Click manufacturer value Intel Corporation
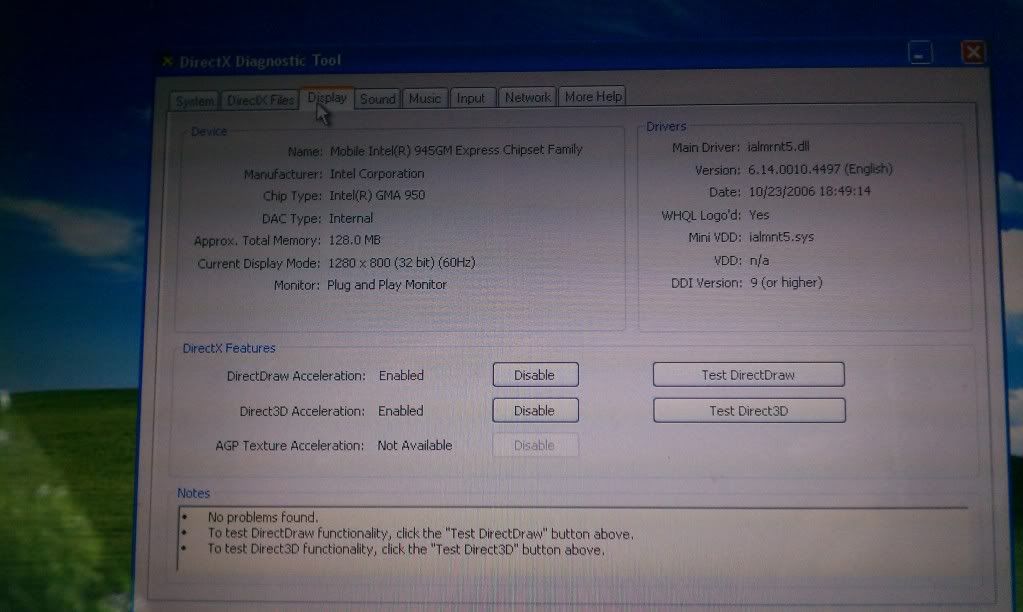Screen dimensions: 1023x612 pyautogui.click(x=377, y=174)
